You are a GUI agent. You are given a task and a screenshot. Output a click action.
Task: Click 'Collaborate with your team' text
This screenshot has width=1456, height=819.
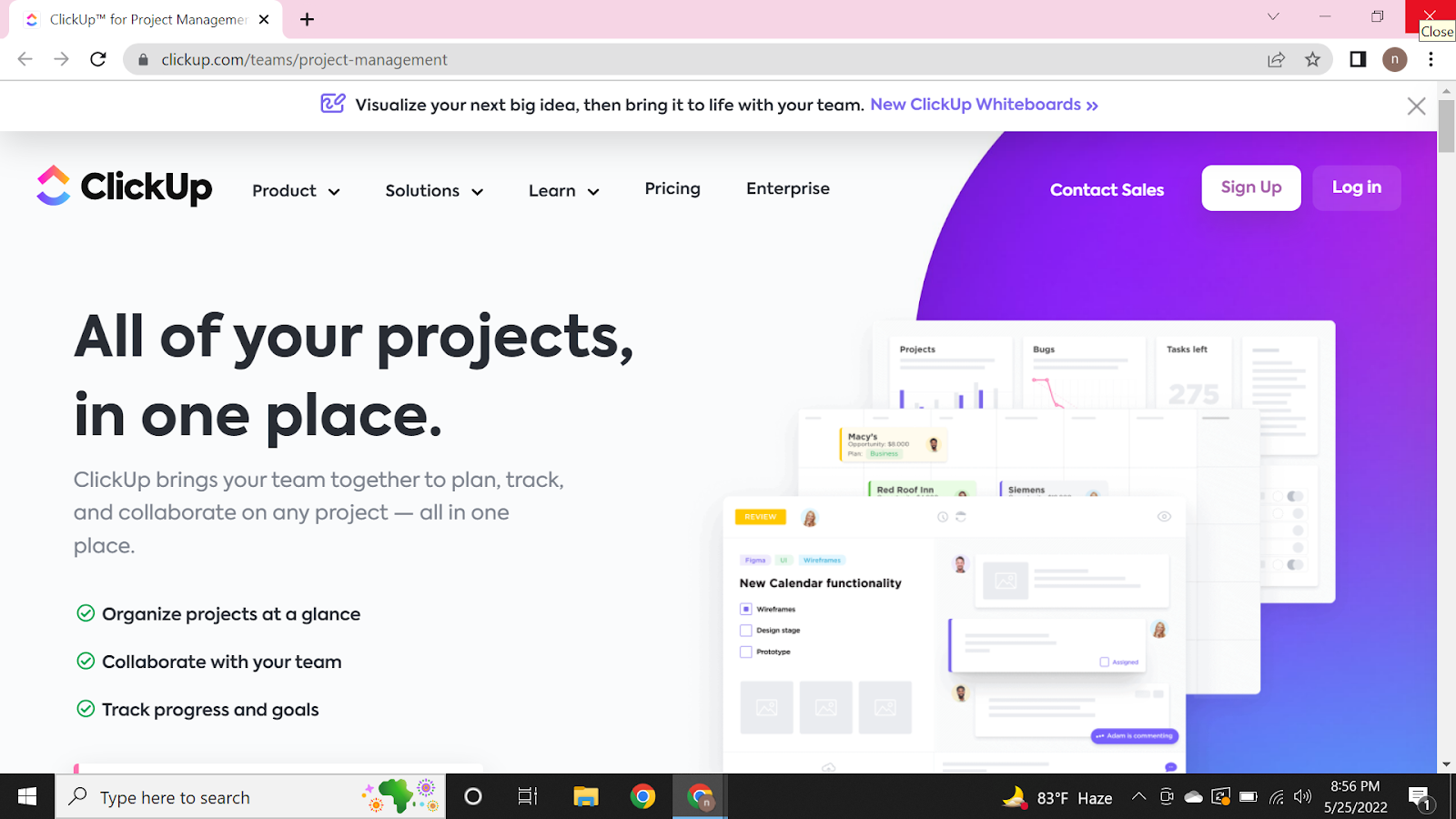click(x=222, y=662)
